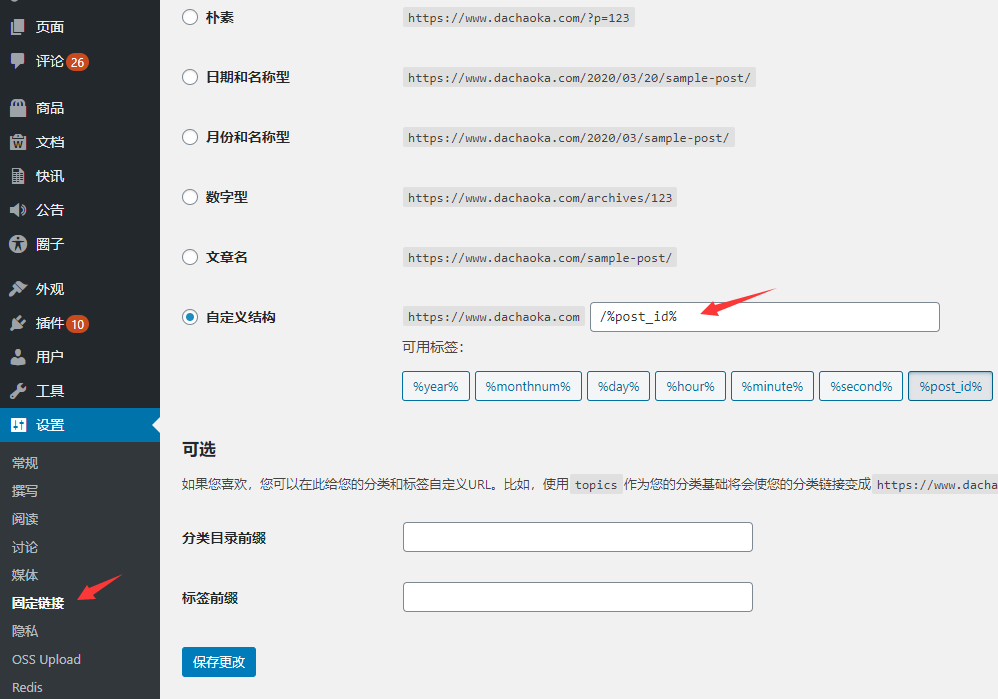
Task: Open Redis submenu item
Action: tap(27, 688)
